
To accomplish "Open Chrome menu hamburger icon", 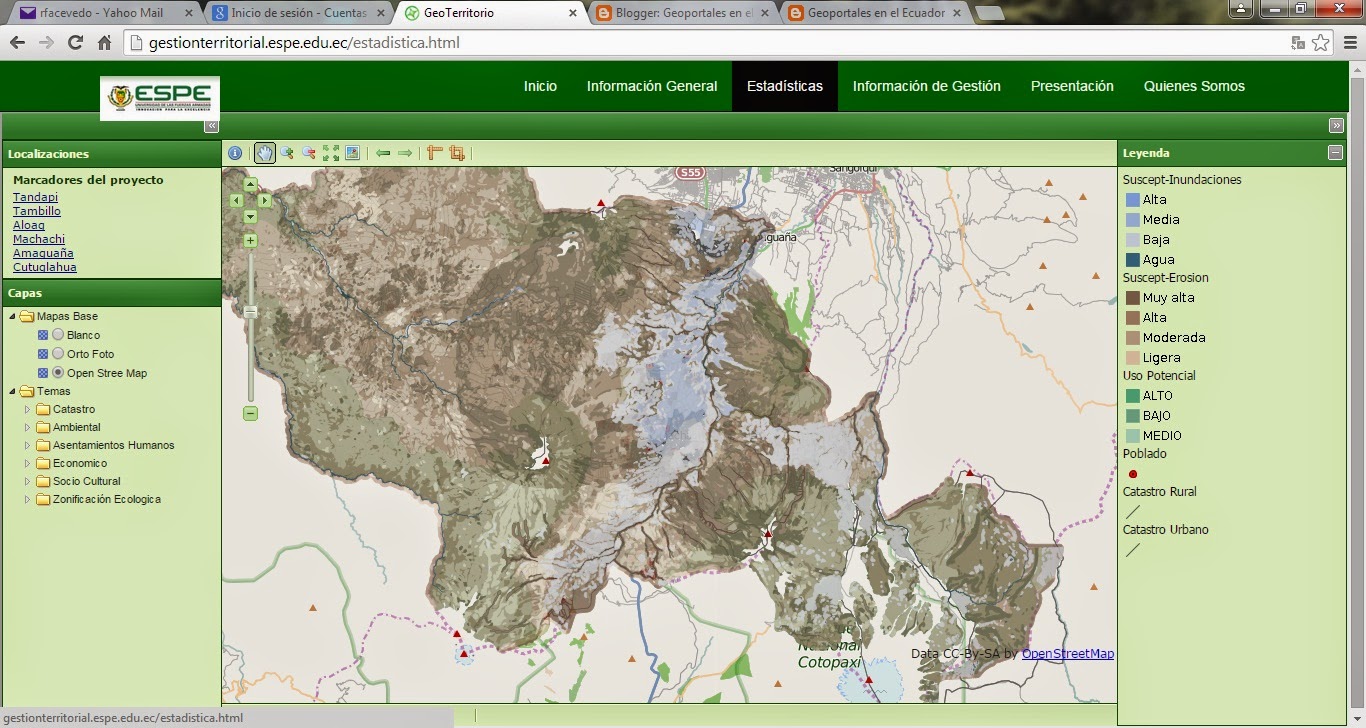I will pyautogui.click(x=1348, y=43).
